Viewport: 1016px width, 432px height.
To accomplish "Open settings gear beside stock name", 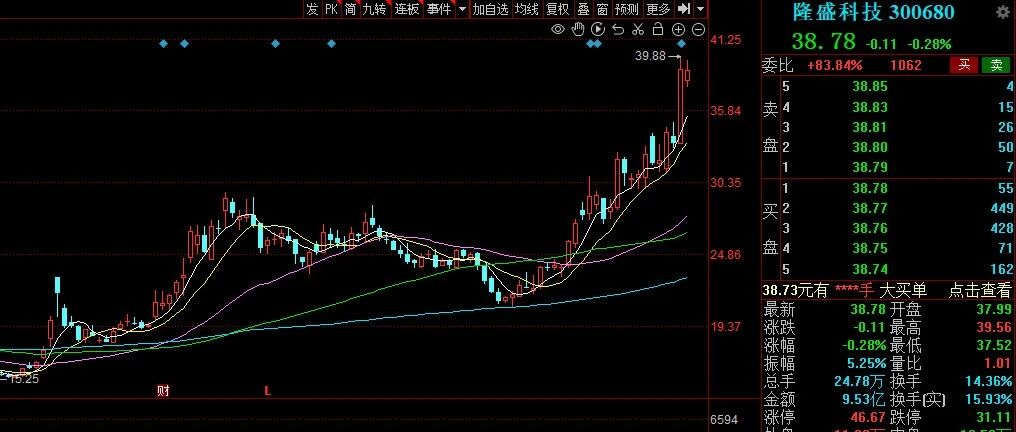I will tap(1003, 13).
